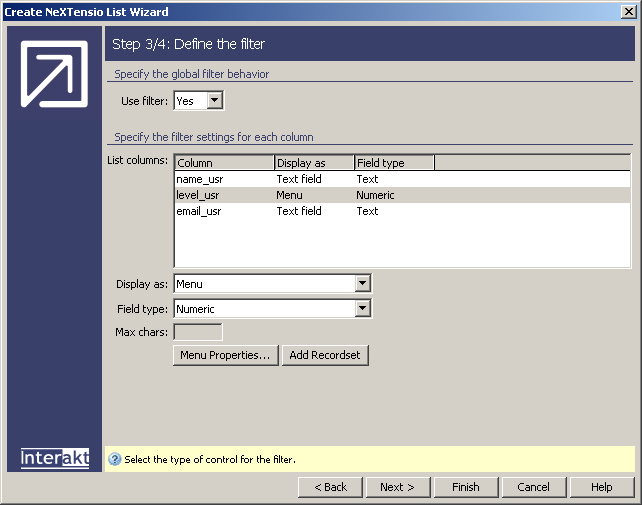The image size is (642, 505).
Task: Open the Use filter dropdown
Action: [215, 101]
